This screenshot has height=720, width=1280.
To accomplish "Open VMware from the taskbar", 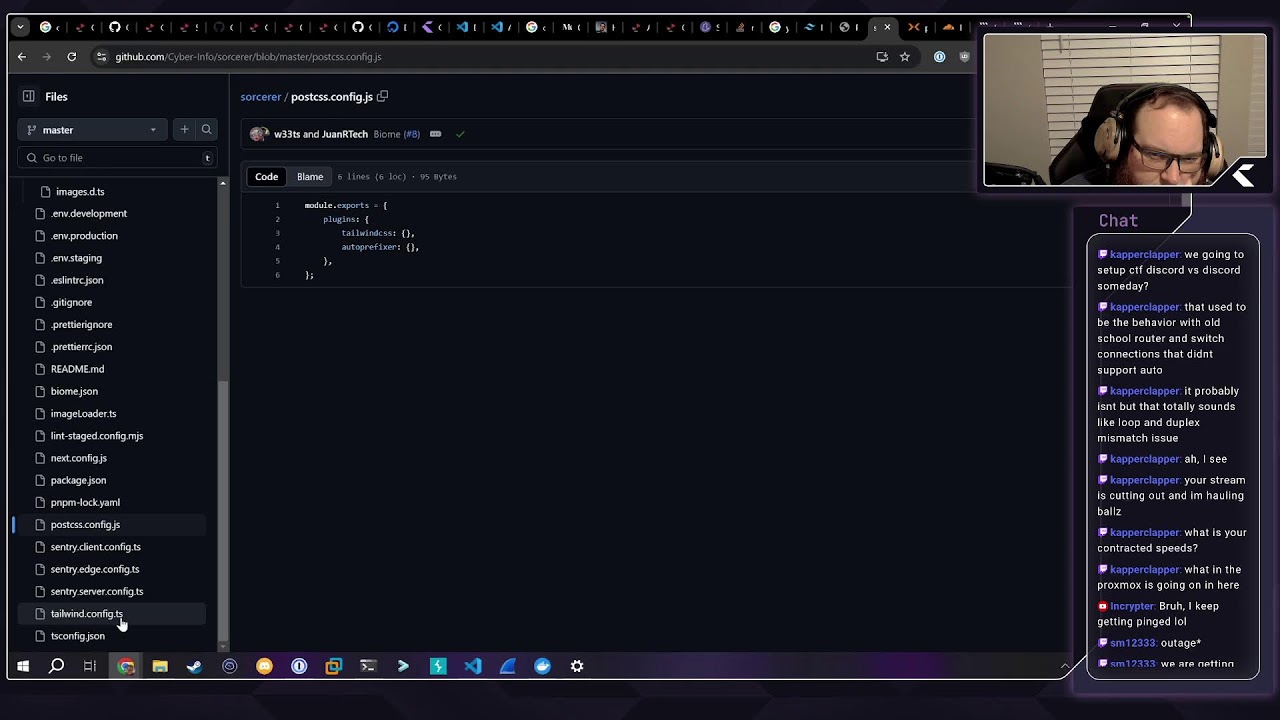I will coord(333,666).
